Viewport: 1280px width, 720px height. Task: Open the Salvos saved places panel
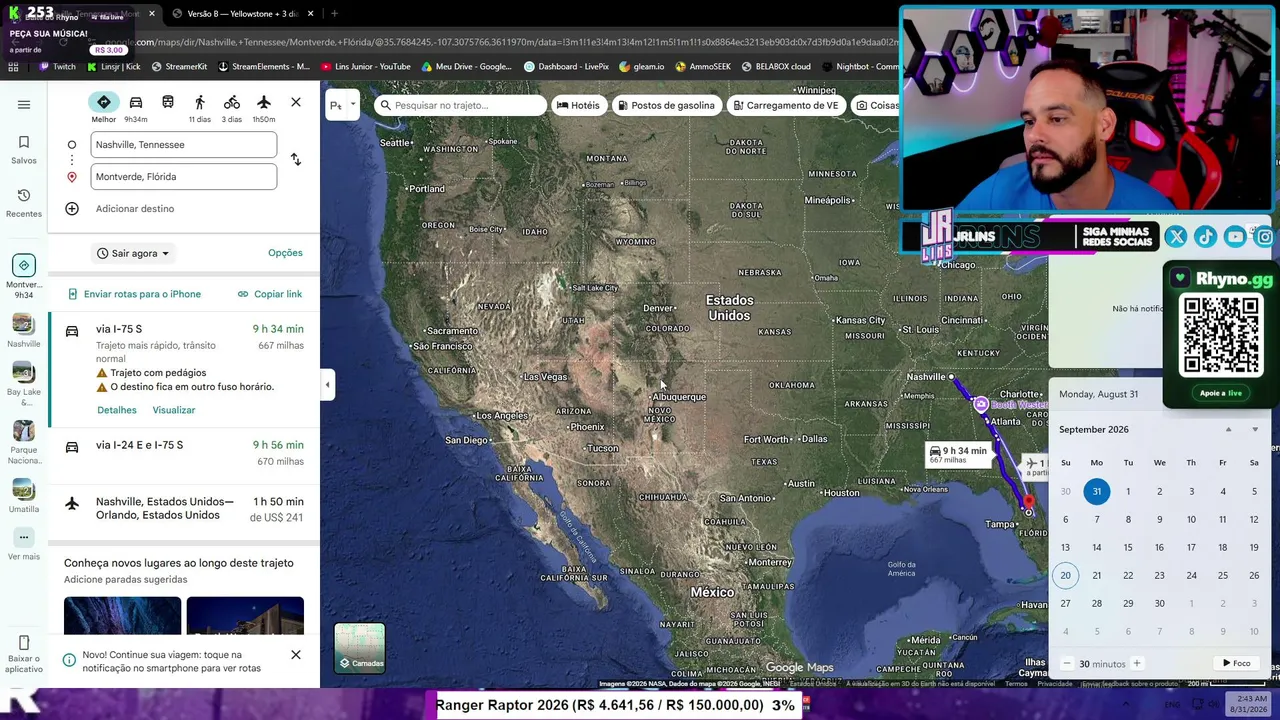point(24,150)
